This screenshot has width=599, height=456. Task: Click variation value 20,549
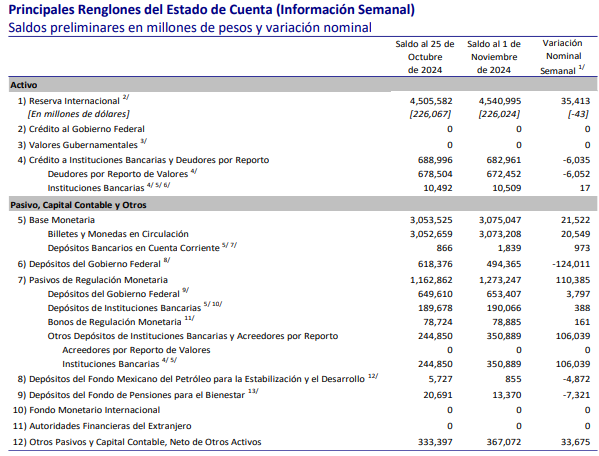click(x=575, y=234)
